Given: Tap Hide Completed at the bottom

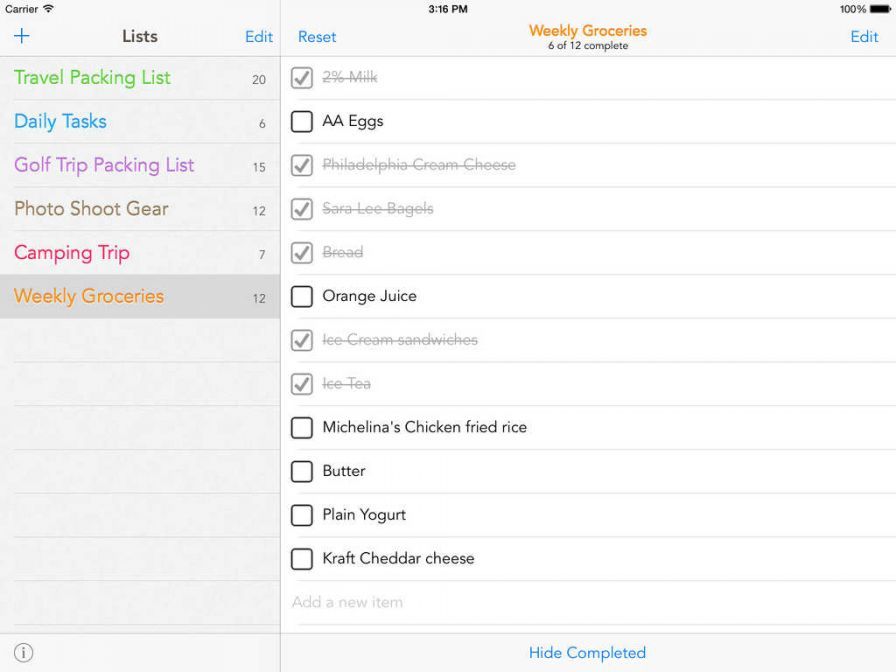Looking at the screenshot, I should [x=587, y=653].
